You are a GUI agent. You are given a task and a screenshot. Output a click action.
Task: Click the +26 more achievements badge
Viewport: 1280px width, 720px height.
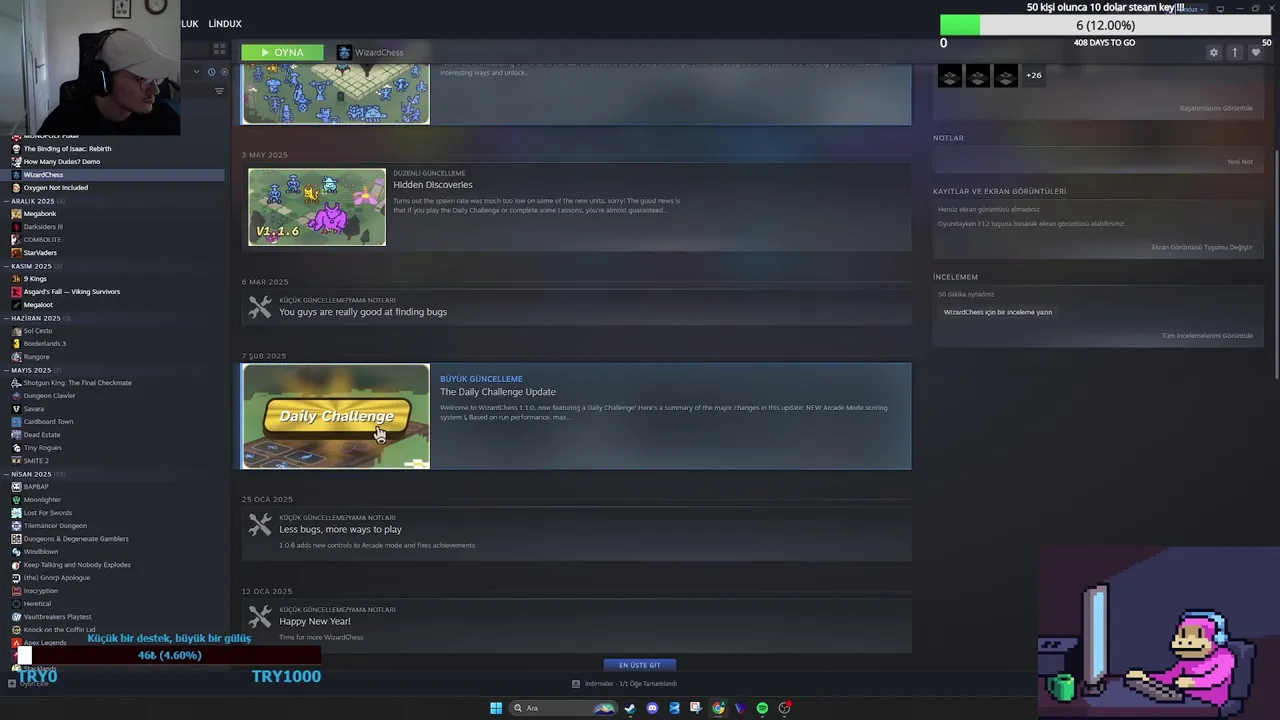point(1033,75)
